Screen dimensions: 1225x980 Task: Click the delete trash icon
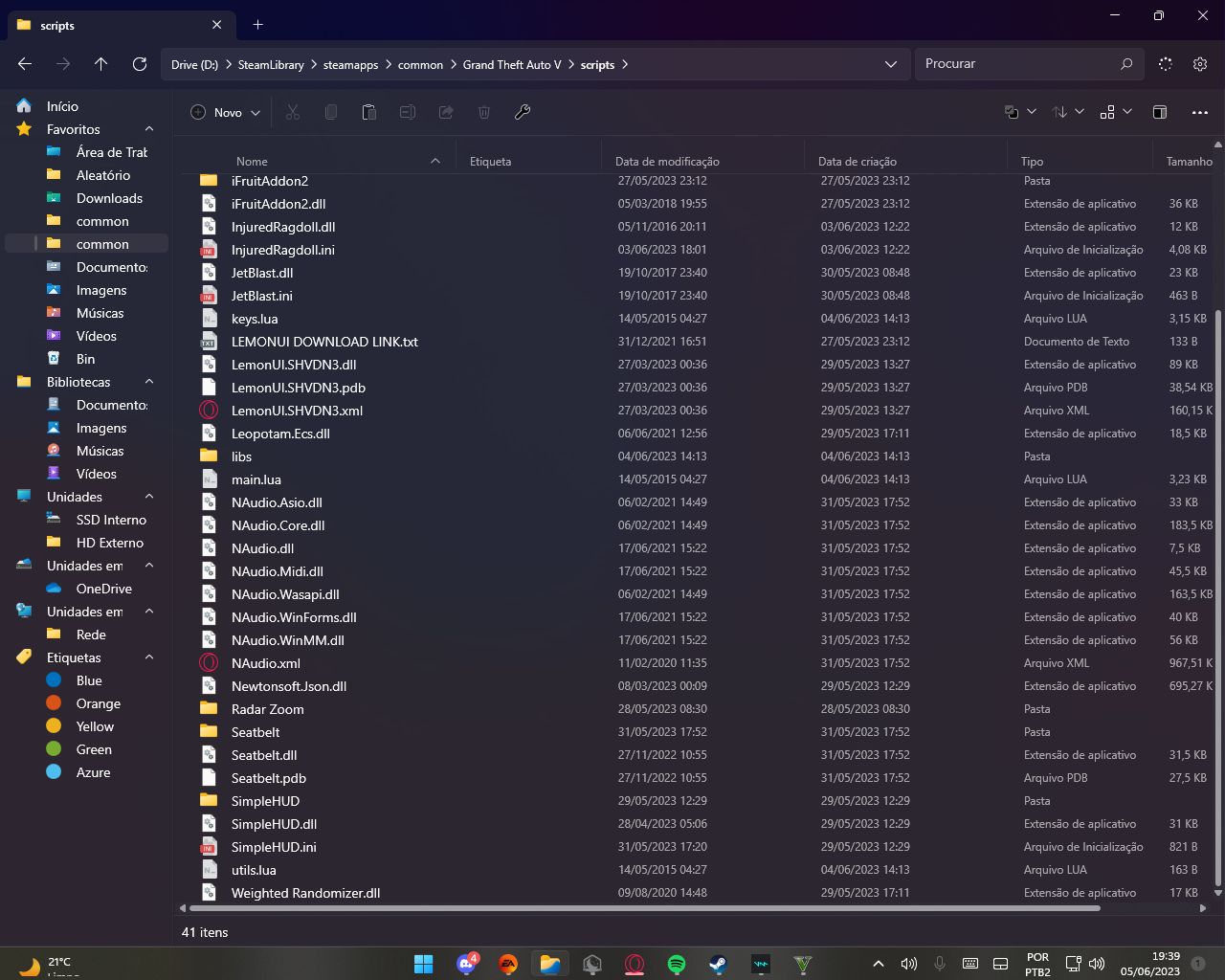pyautogui.click(x=484, y=112)
